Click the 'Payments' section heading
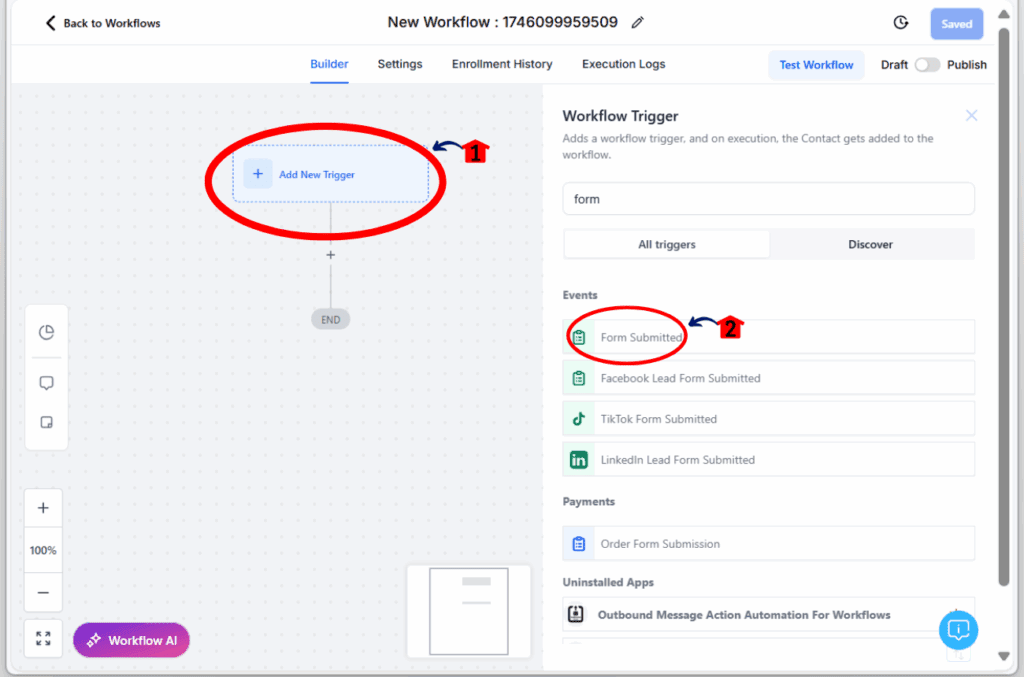The image size is (1024, 677). pos(588,501)
